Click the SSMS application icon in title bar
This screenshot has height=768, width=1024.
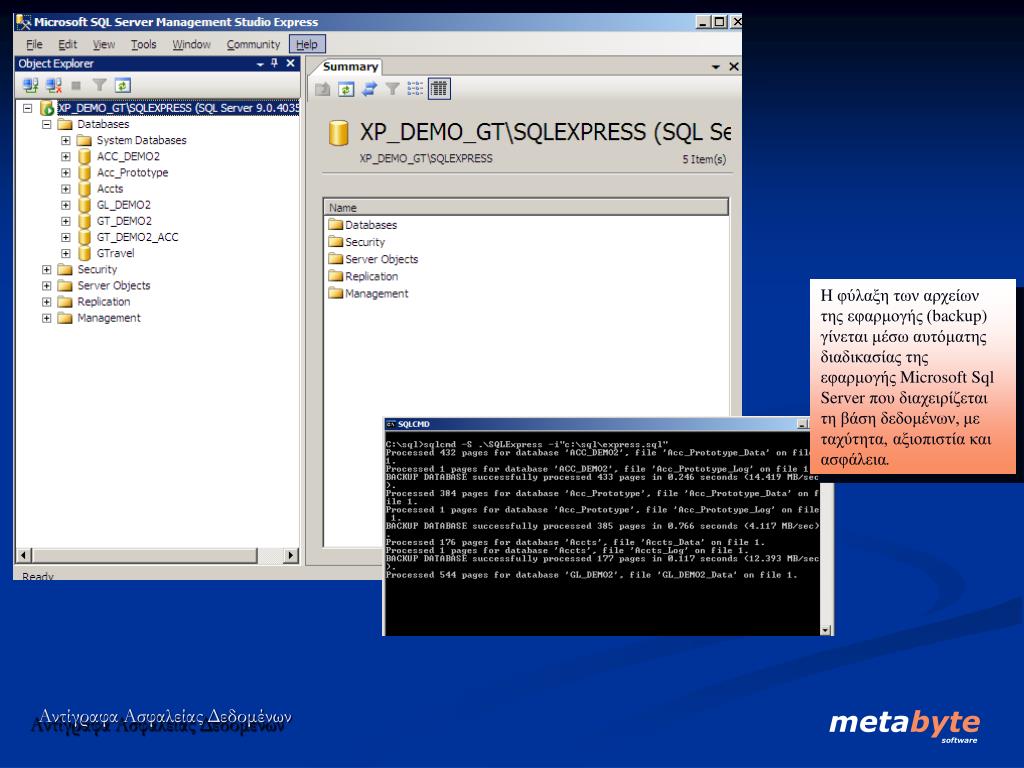point(24,22)
